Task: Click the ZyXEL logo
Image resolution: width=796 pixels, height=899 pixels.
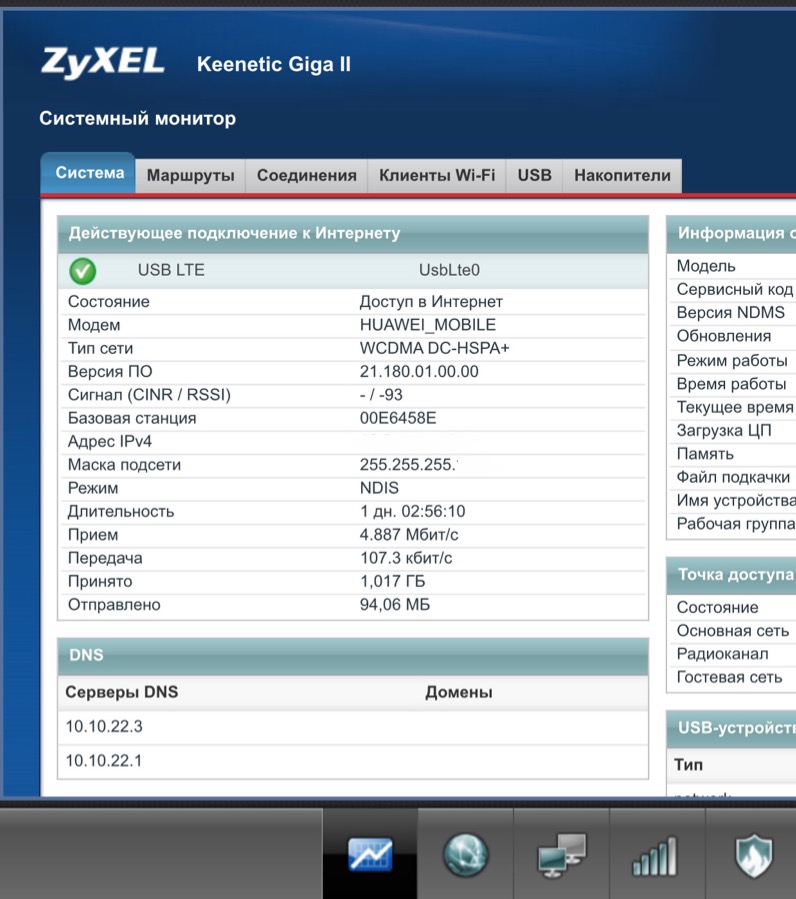Action: pyautogui.click(x=103, y=63)
